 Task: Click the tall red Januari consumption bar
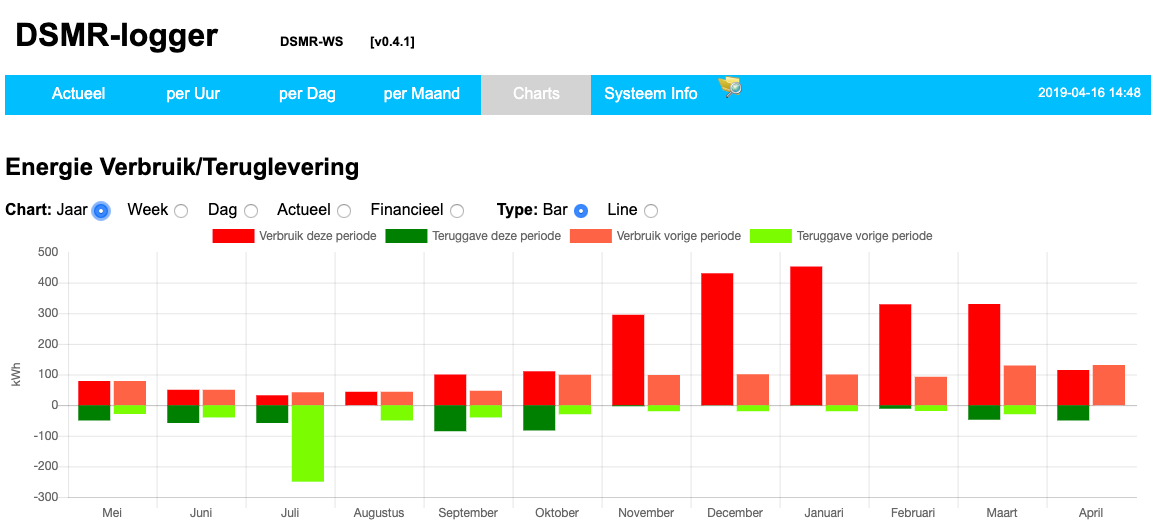(806, 335)
